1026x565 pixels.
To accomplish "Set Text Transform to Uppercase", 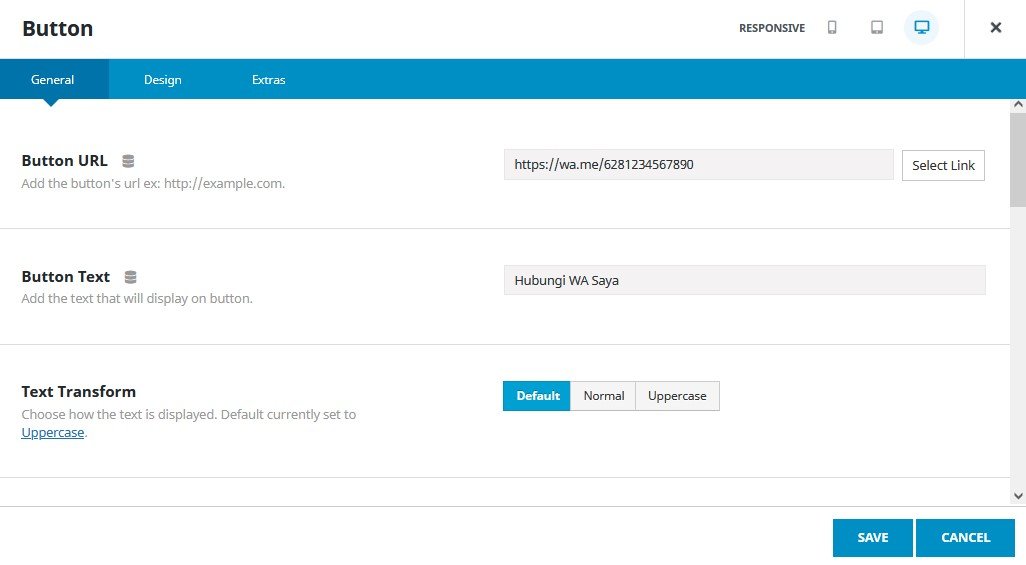I will point(677,396).
